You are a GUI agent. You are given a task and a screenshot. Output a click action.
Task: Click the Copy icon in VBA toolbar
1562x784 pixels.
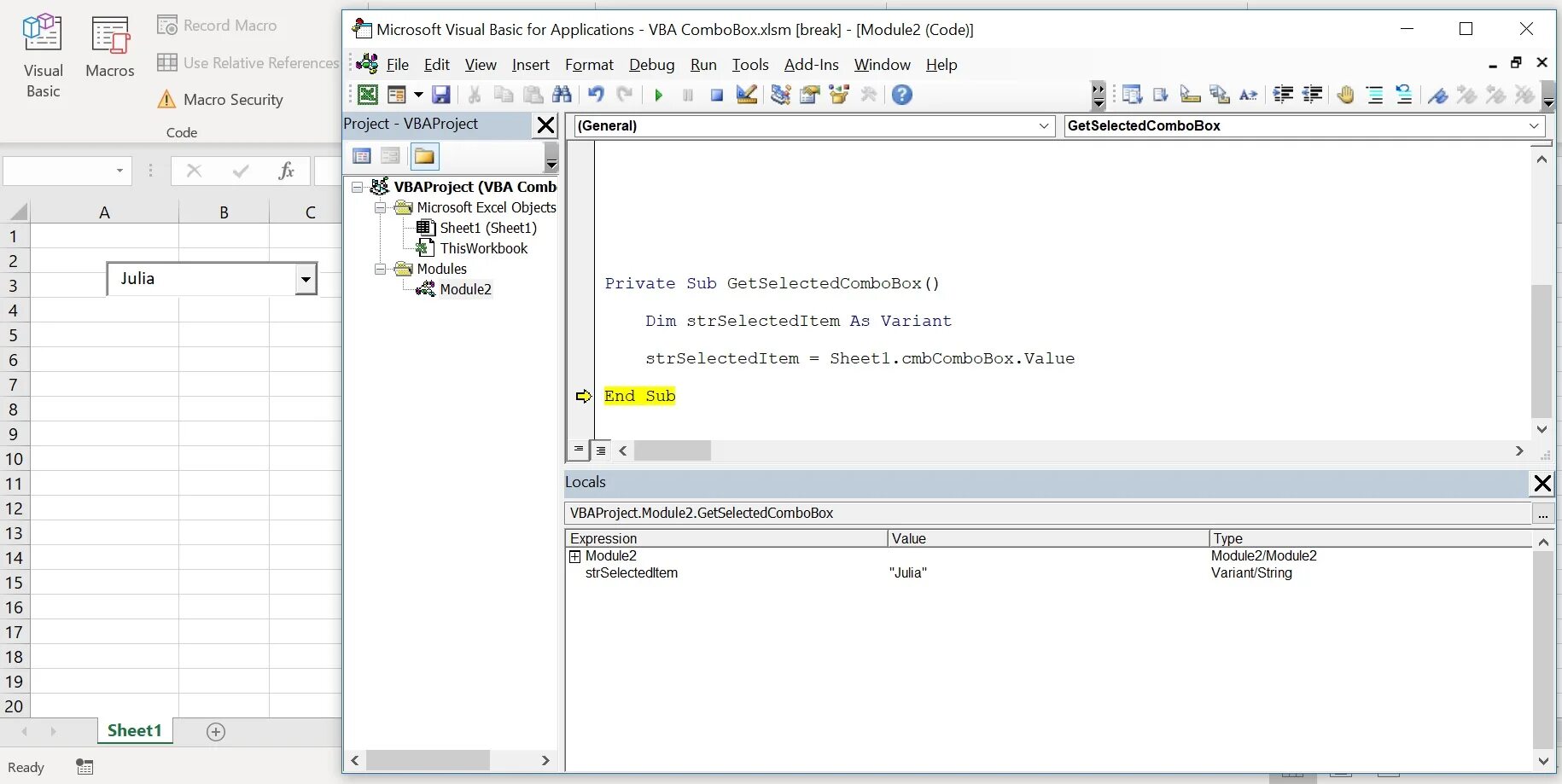pyautogui.click(x=504, y=95)
